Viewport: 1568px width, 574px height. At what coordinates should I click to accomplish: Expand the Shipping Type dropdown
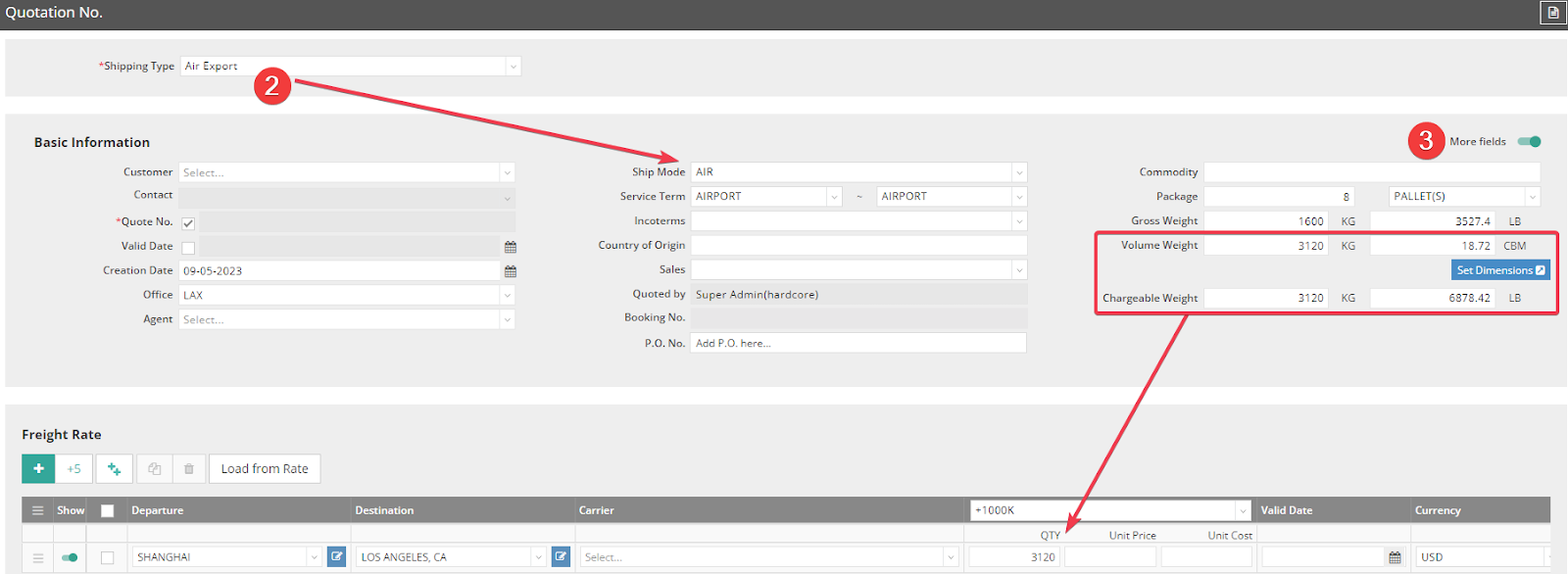tap(512, 67)
